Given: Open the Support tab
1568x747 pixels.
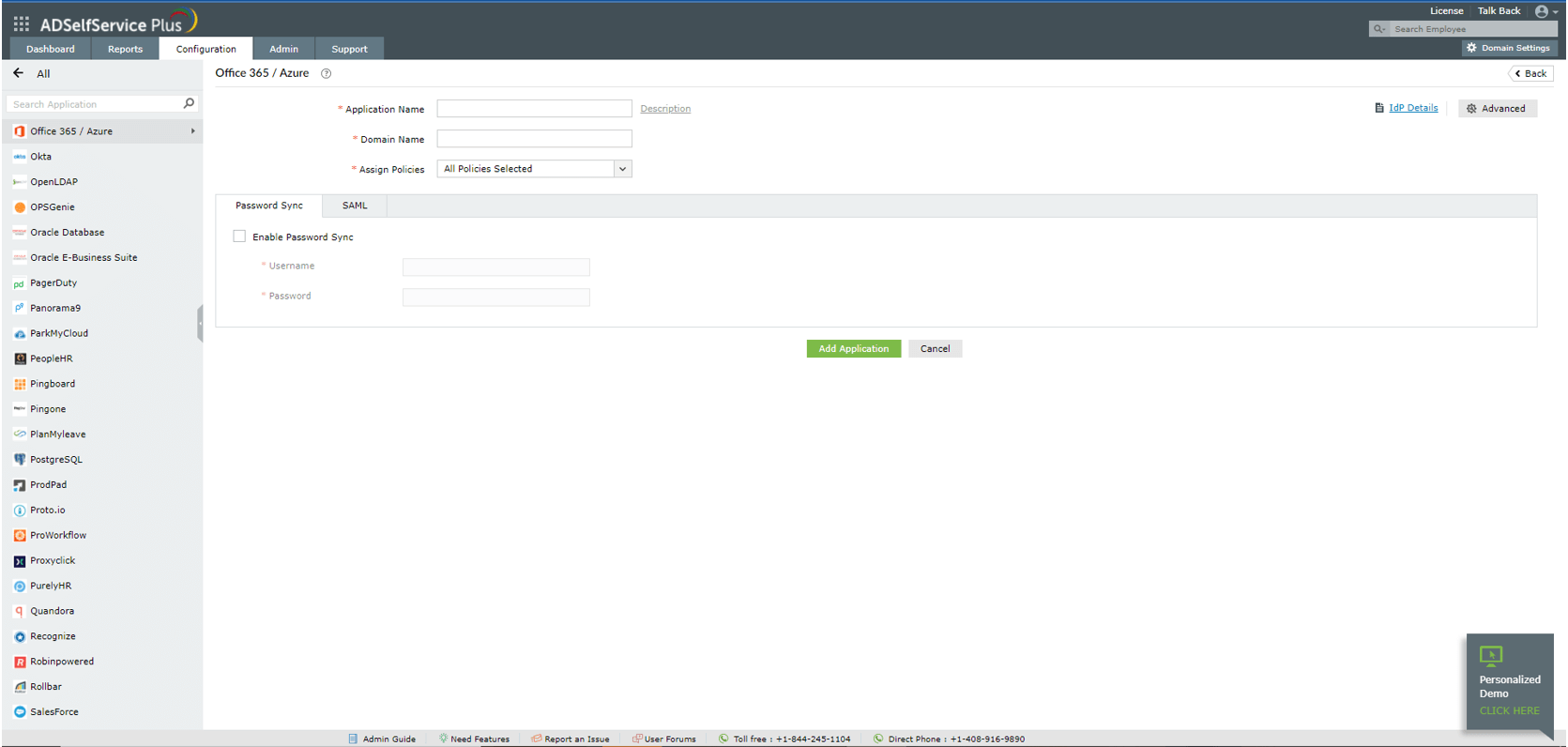Looking at the screenshot, I should (349, 49).
